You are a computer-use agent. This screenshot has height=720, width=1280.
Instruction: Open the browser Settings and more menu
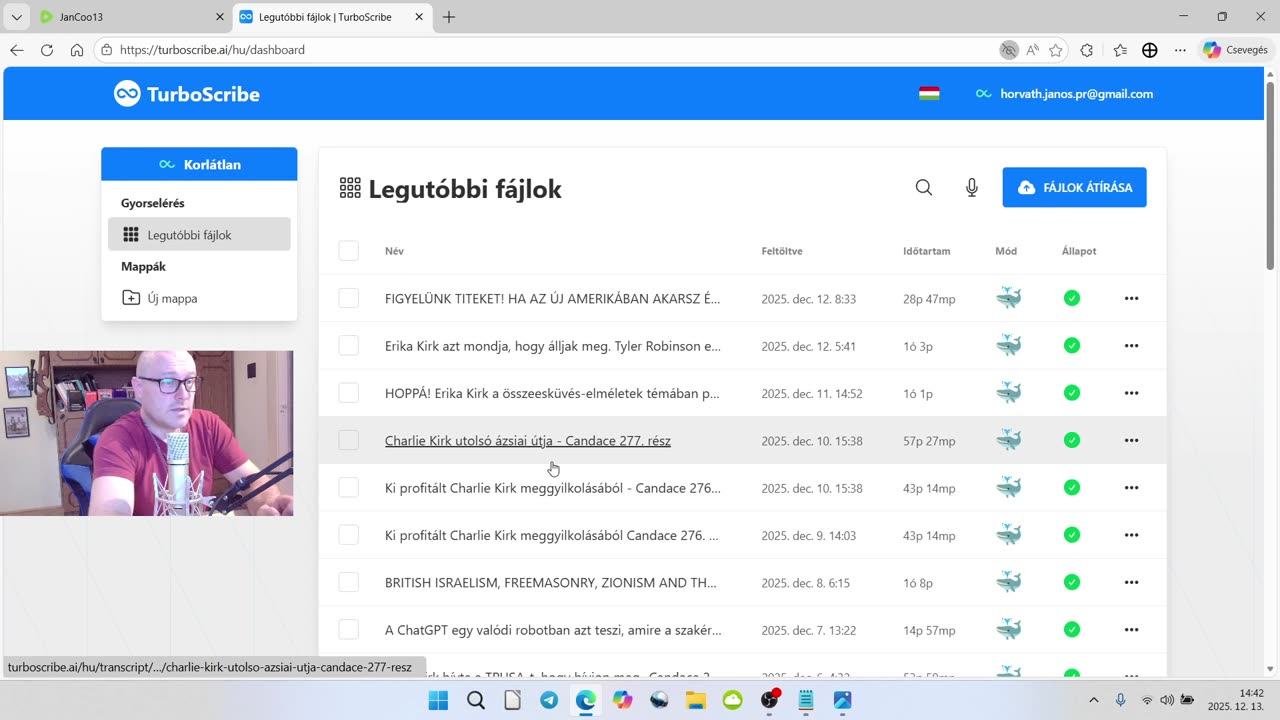[1180, 50]
